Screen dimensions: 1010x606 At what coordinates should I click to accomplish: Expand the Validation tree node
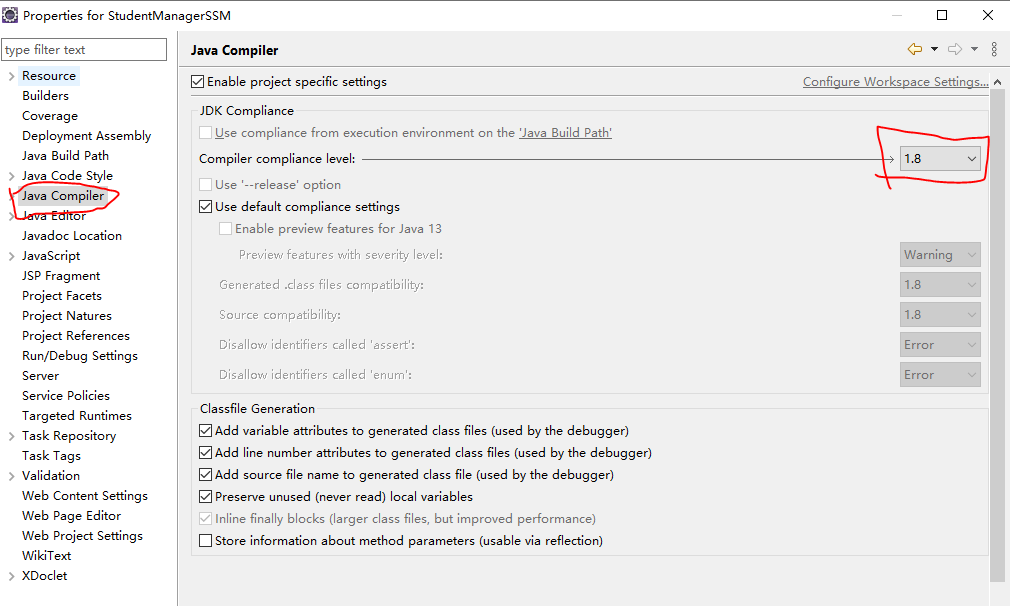11,476
